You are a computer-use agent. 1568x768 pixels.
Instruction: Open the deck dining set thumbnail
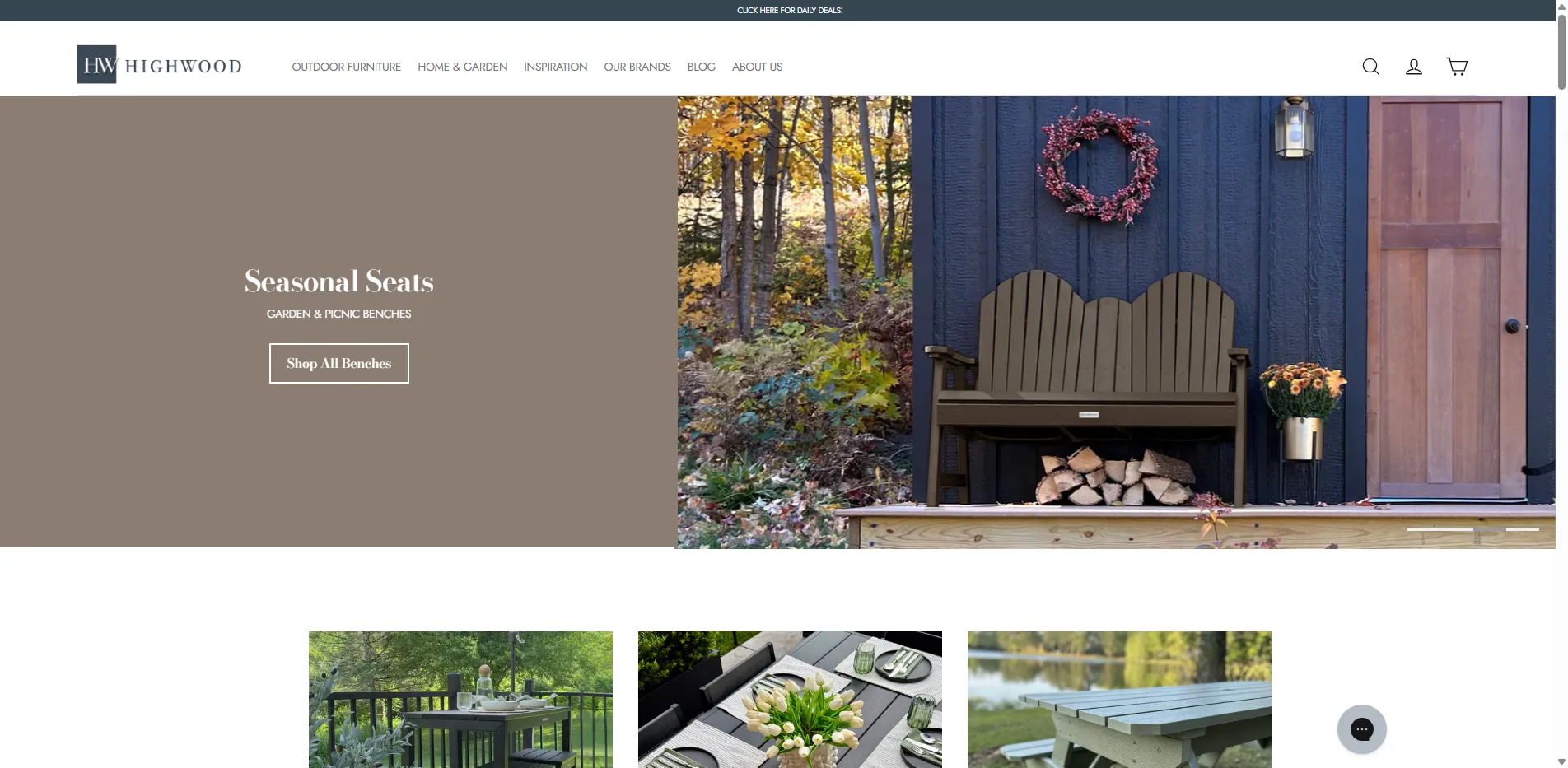coord(460,700)
